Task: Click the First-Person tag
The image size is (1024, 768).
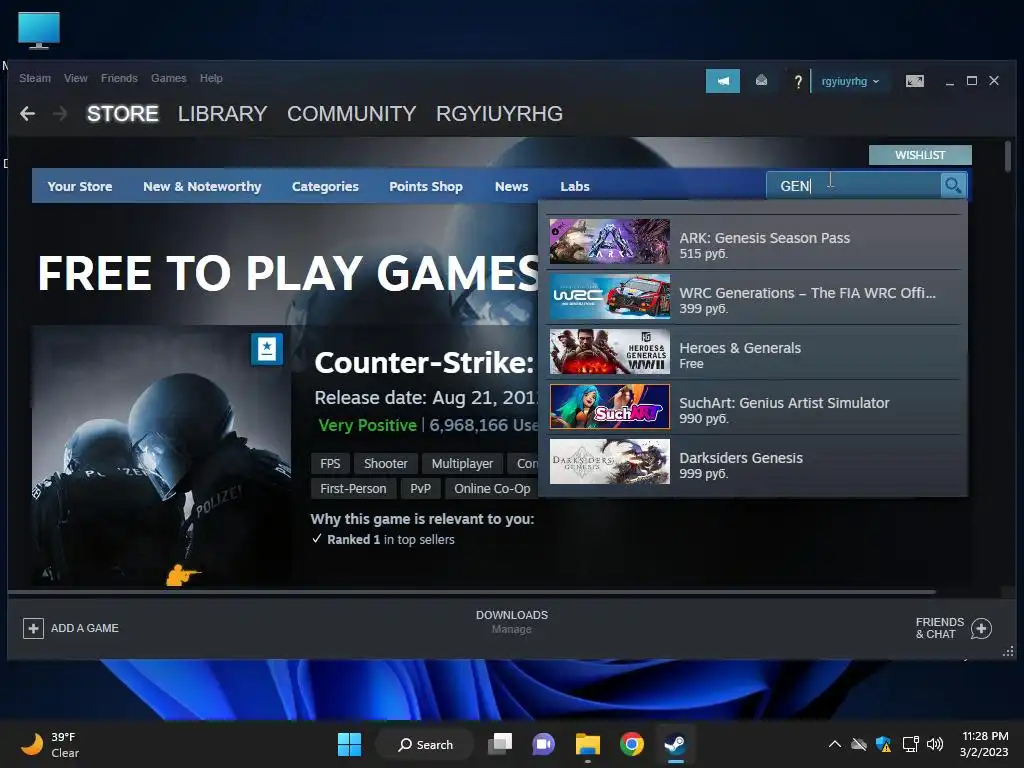Action: pos(353,488)
